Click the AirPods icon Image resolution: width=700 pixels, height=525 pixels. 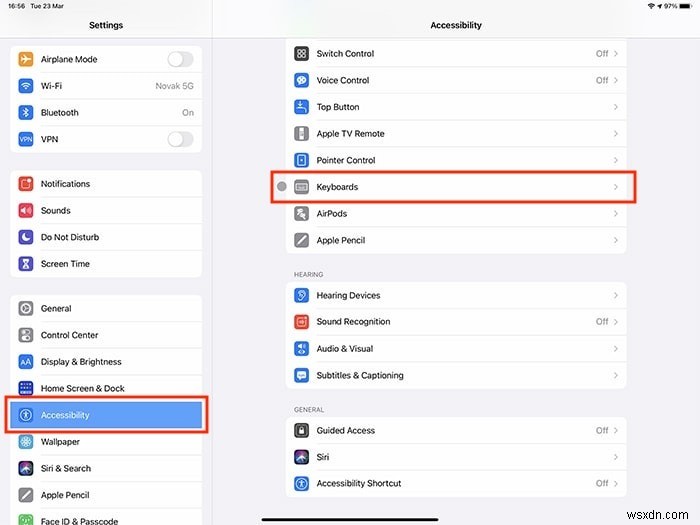[x=302, y=213]
